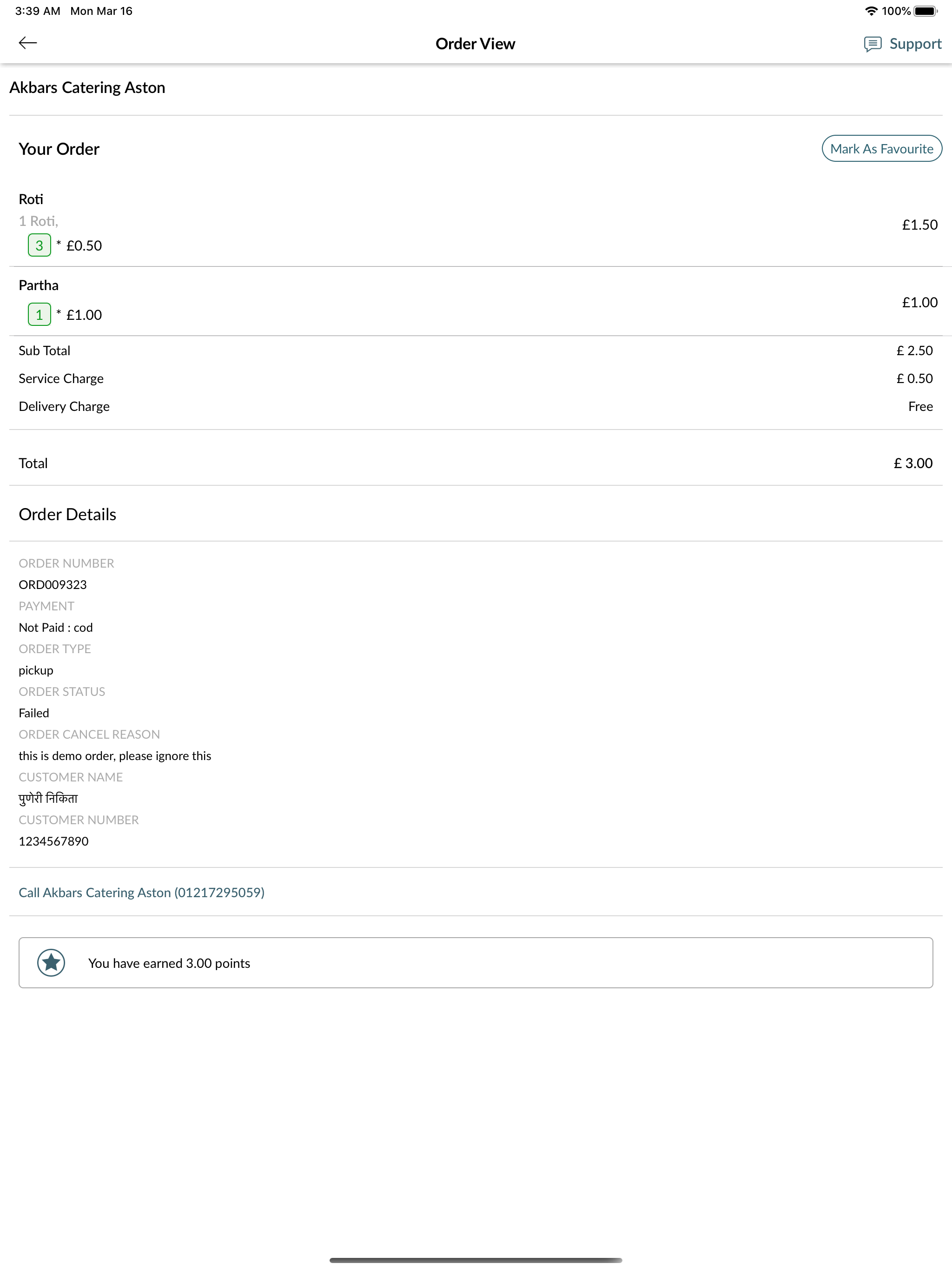952x1270 pixels.
Task: Tap the battery indicator icon
Action: click(x=926, y=11)
